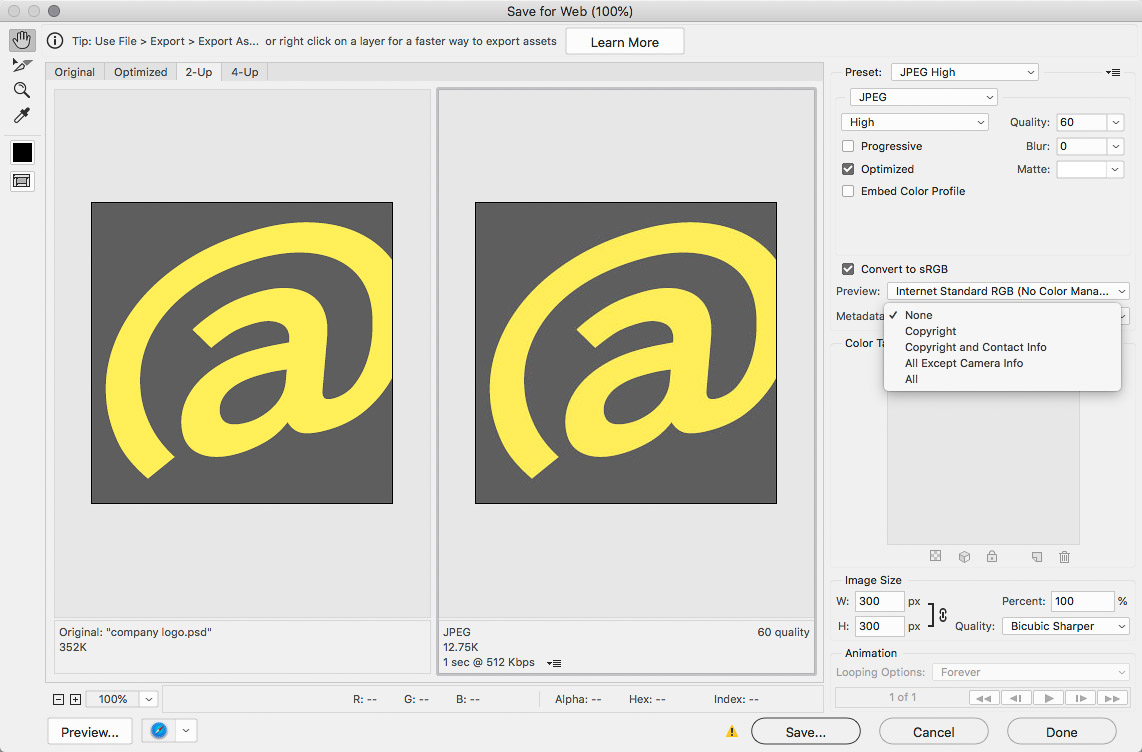This screenshot has width=1142, height=752.
Task: Choose Copyright and Contact Info option
Action: pyautogui.click(x=1002, y=347)
